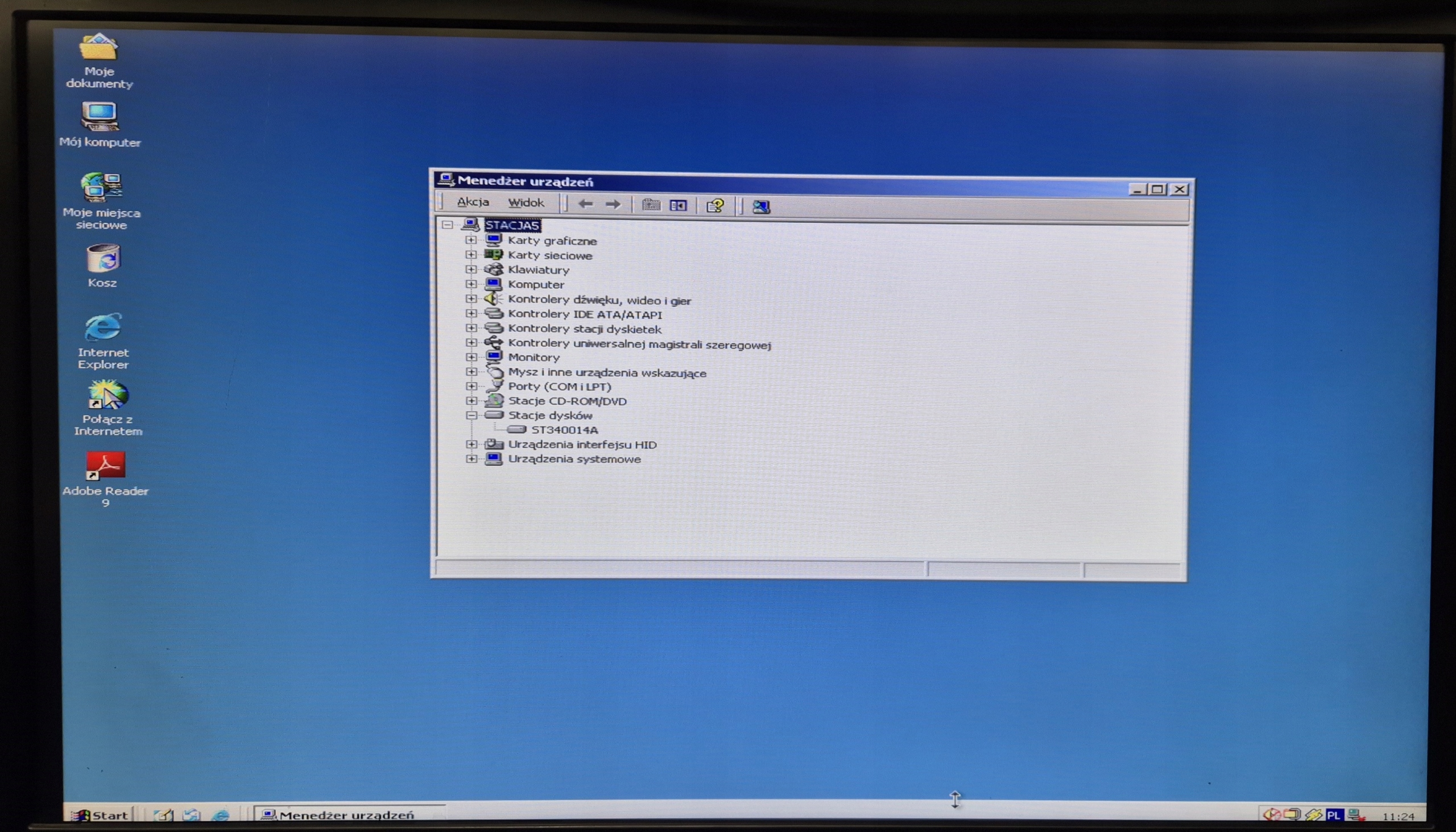Click the scan for hardware changes icon
The height and width of the screenshot is (832, 1456).
coord(760,206)
